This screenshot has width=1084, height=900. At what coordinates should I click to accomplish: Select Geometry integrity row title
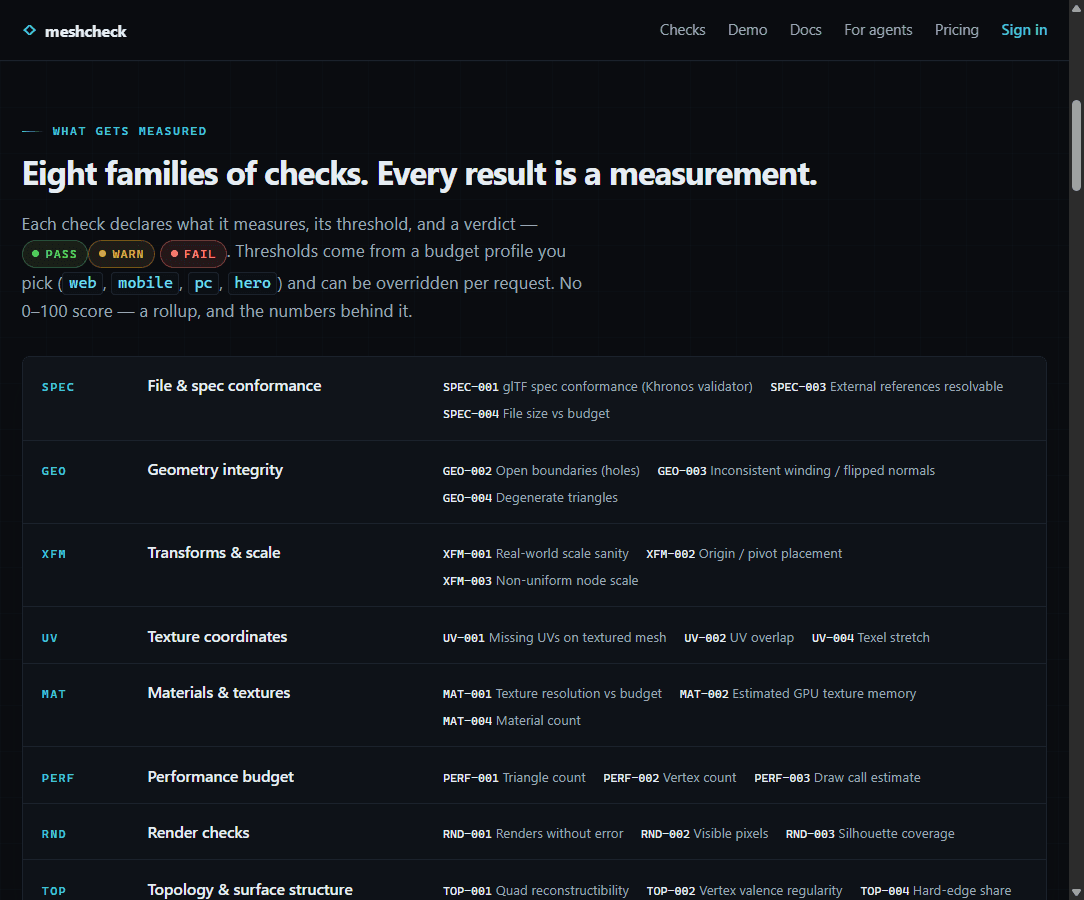coord(215,470)
